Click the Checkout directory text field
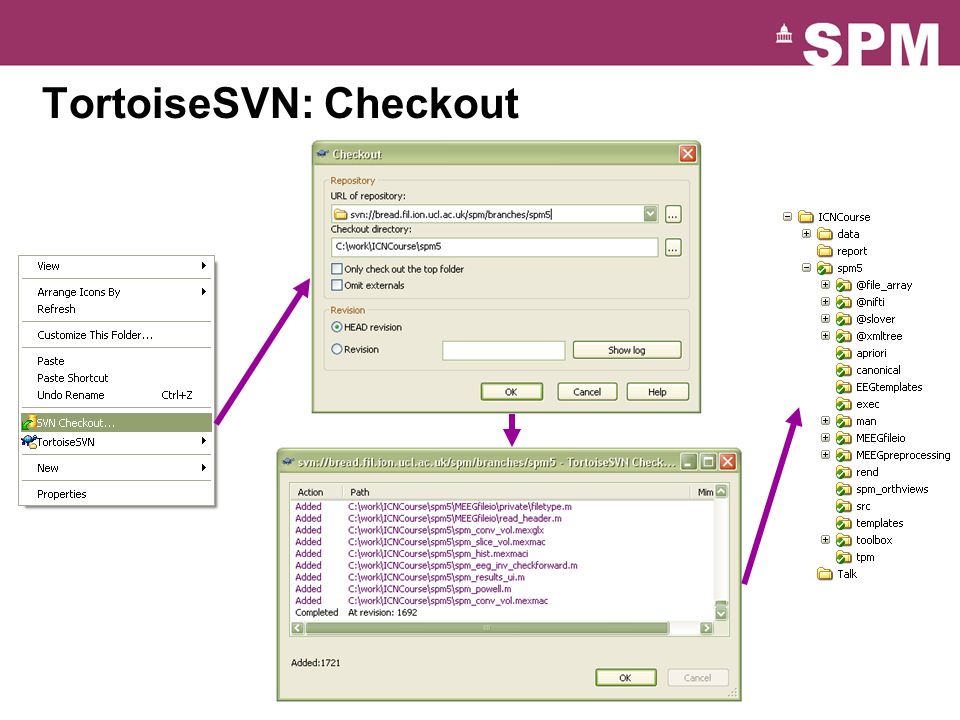This screenshot has width=960, height=720. coord(494,247)
